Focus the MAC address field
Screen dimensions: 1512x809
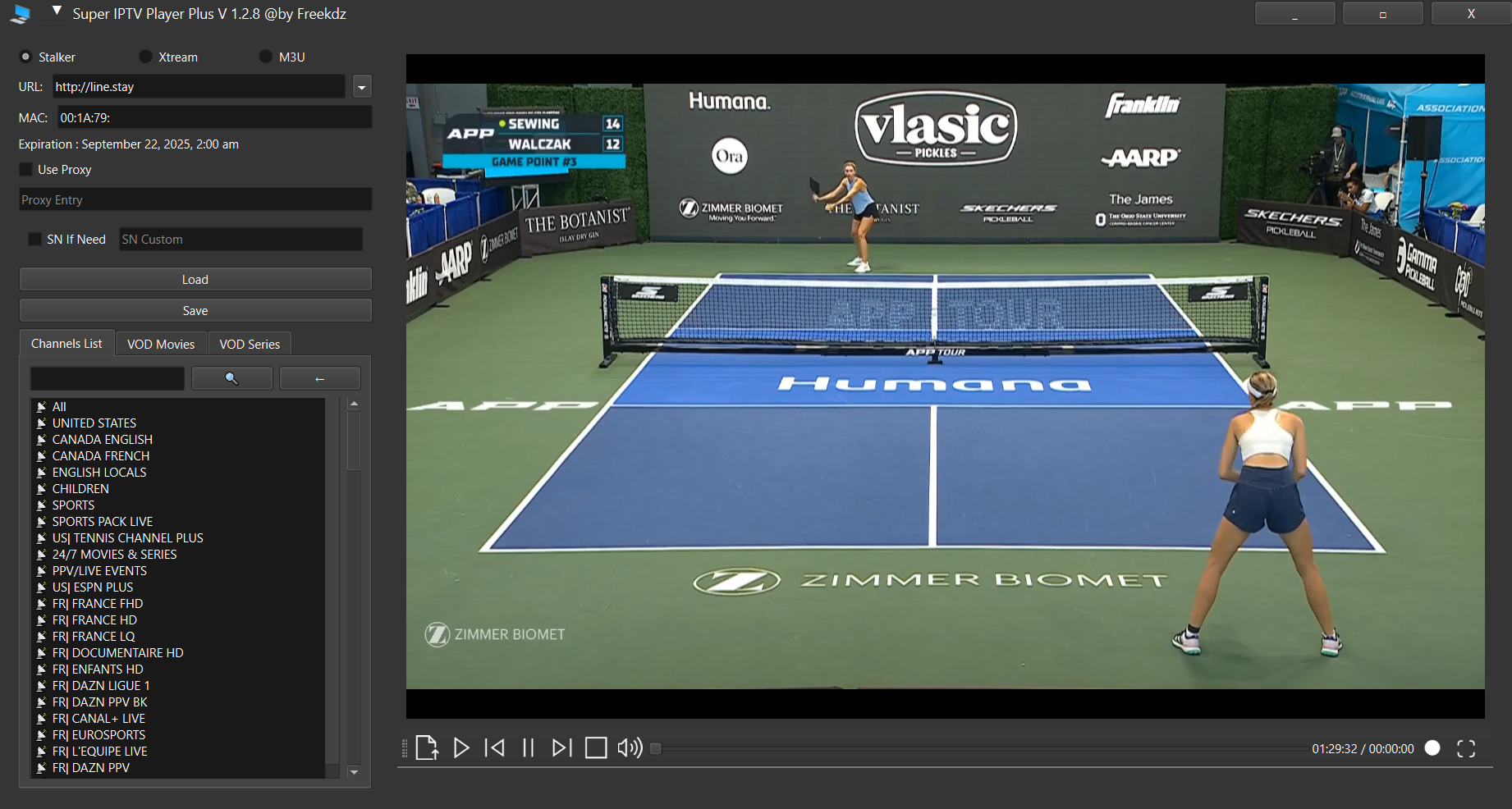click(x=215, y=117)
